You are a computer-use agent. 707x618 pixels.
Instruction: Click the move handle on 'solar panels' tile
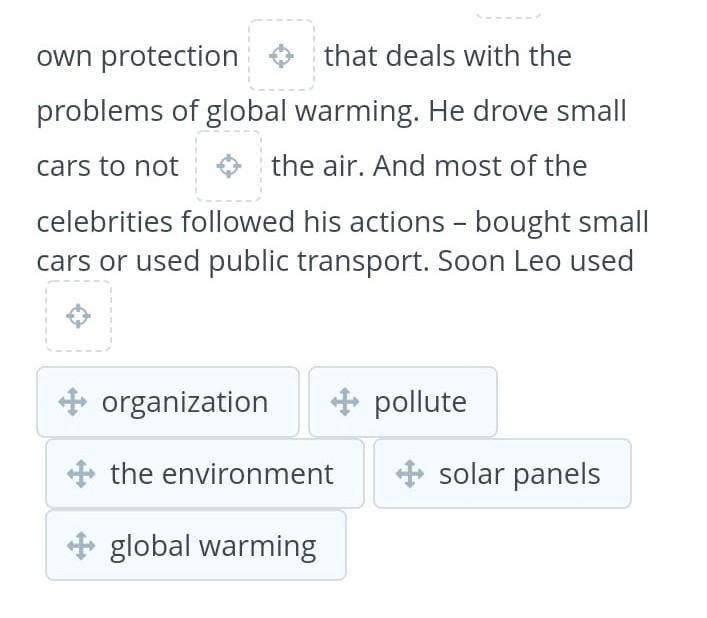tap(410, 474)
